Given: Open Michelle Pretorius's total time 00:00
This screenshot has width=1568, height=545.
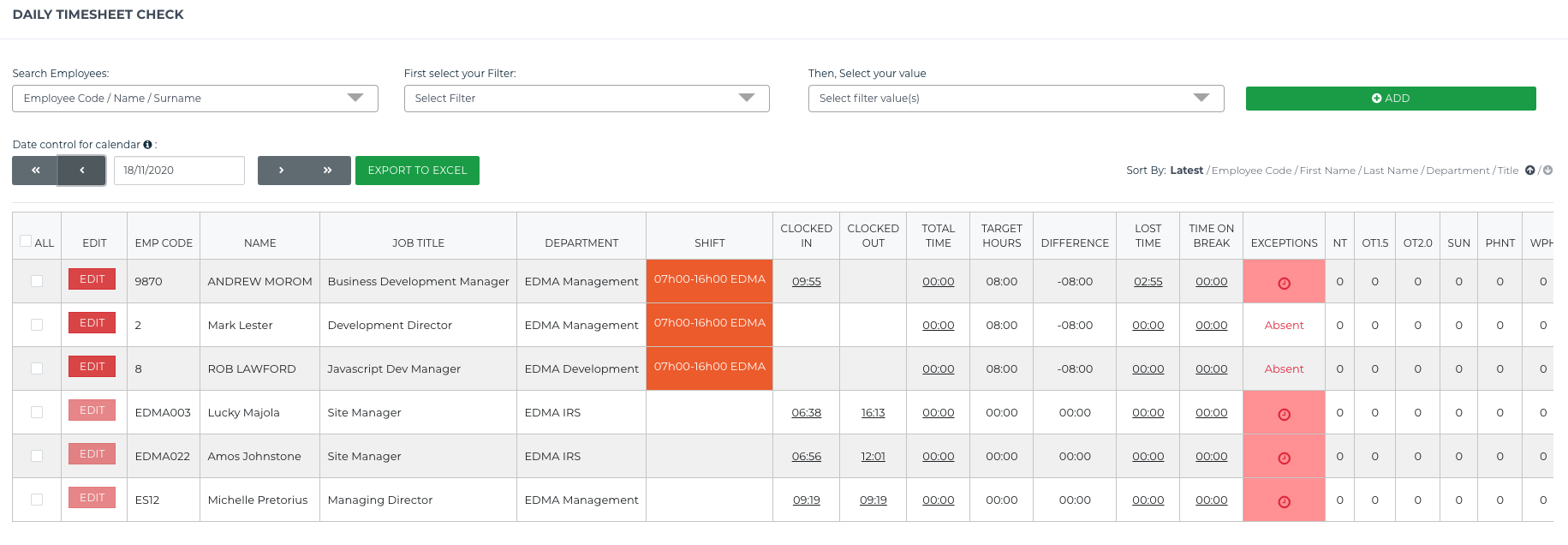Looking at the screenshot, I should (938, 500).
